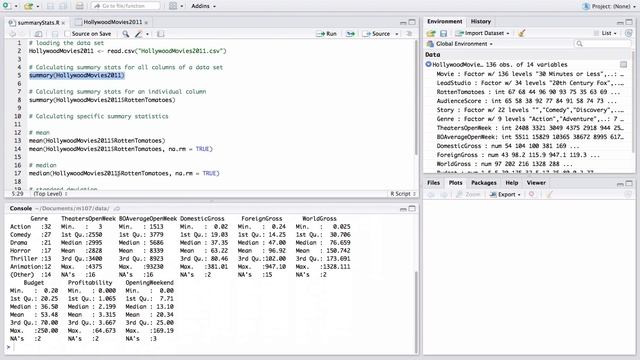Click the console prompt line

click(210, 347)
